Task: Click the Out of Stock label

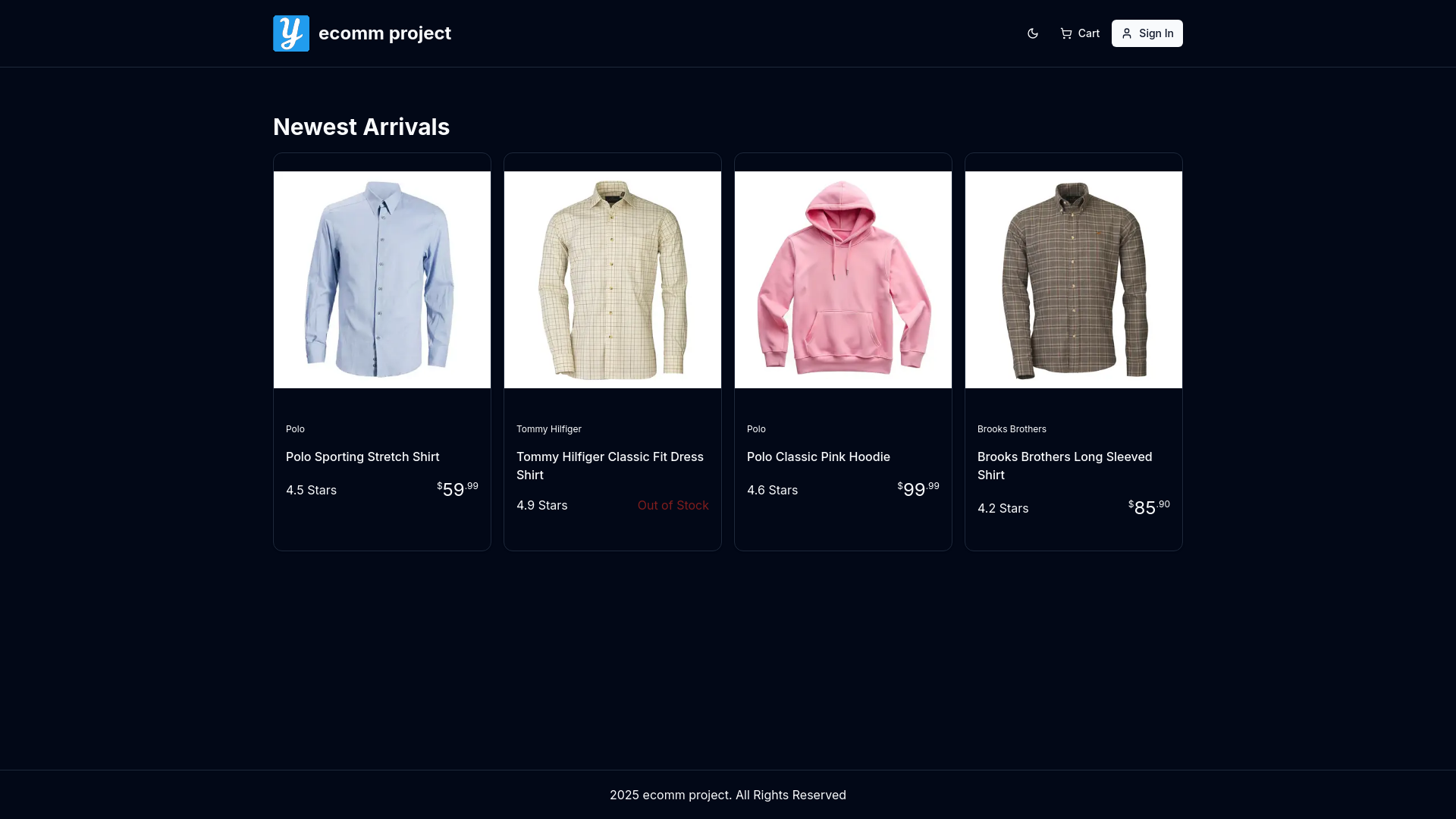Action: (x=673, y=505)
